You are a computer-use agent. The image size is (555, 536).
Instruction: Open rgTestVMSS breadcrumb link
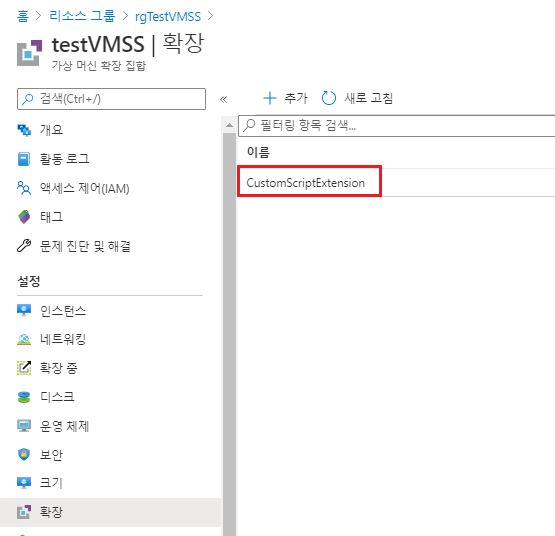click(168, 16)
